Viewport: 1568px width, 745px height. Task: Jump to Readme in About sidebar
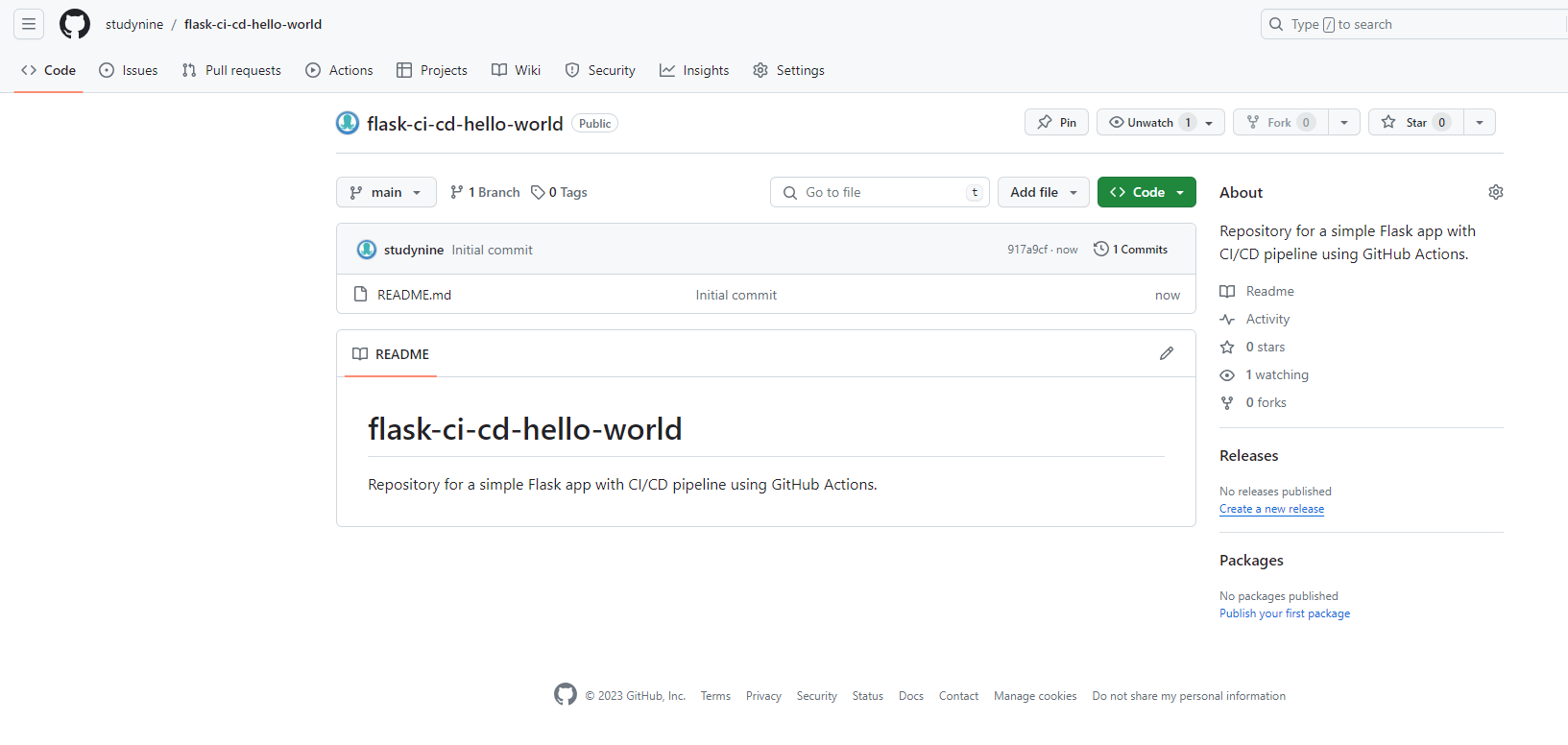pos(1257,291)
